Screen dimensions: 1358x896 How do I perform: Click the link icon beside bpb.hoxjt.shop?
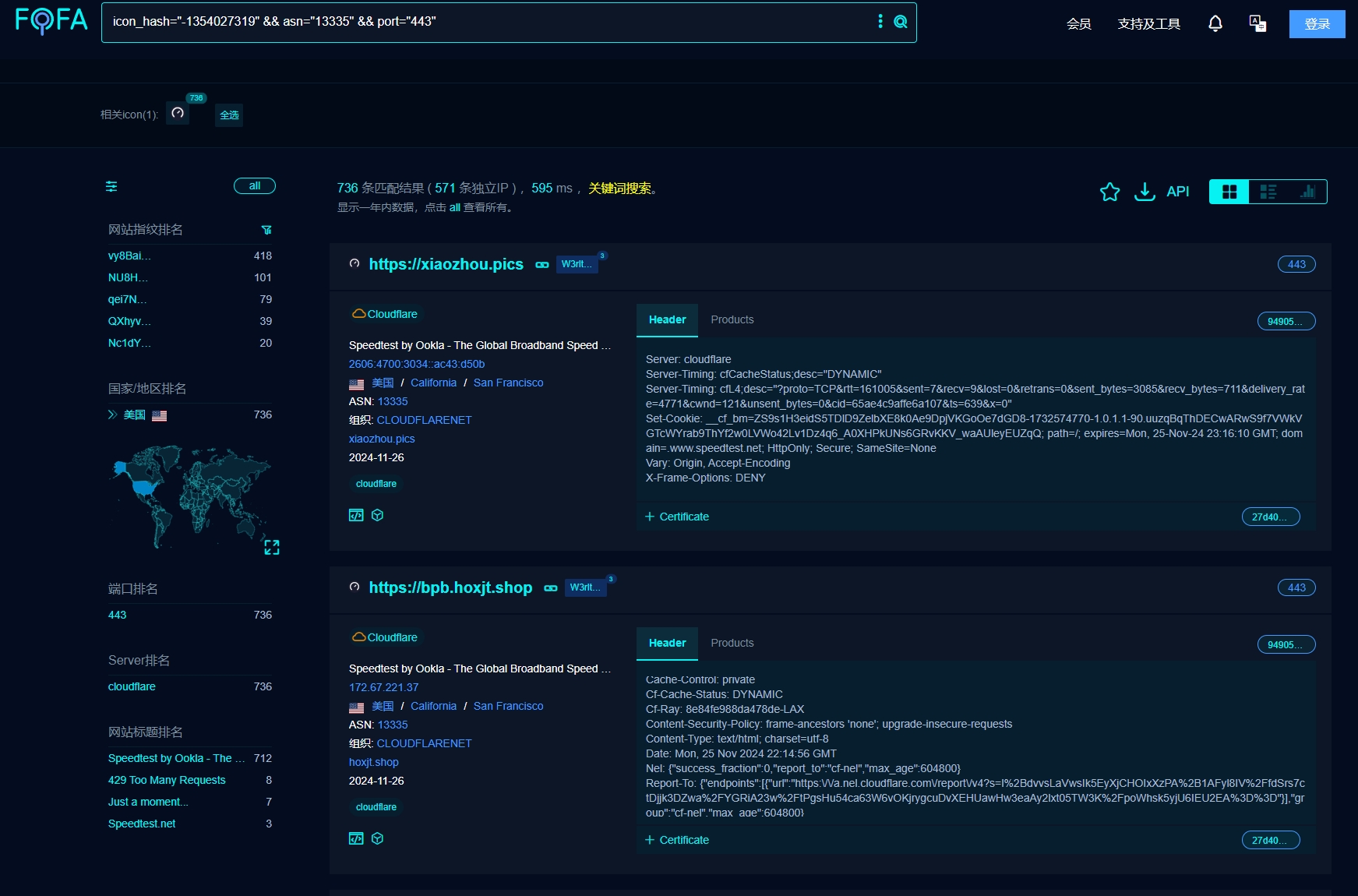pyautogui.click(x=551, y=588)
